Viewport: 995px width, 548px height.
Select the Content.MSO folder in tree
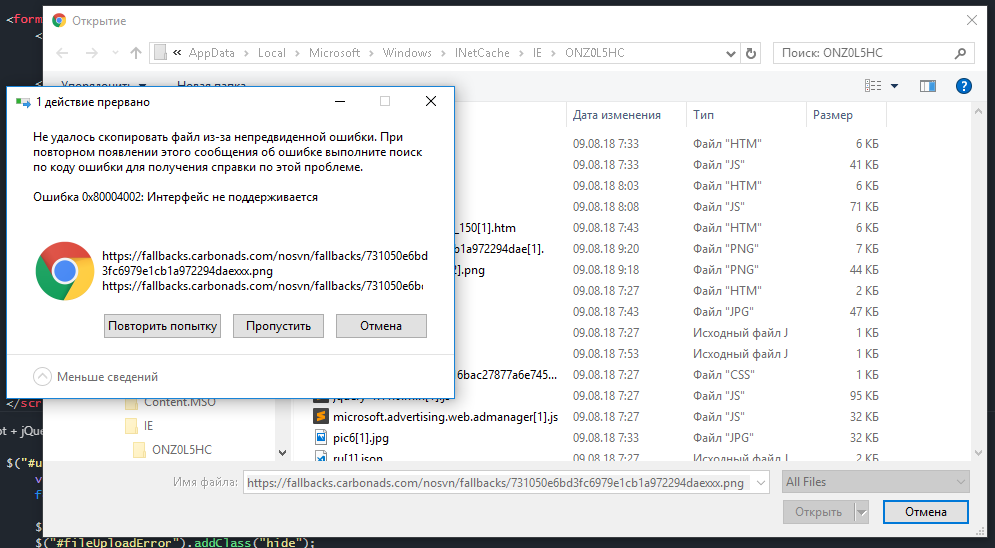point(180,402)
